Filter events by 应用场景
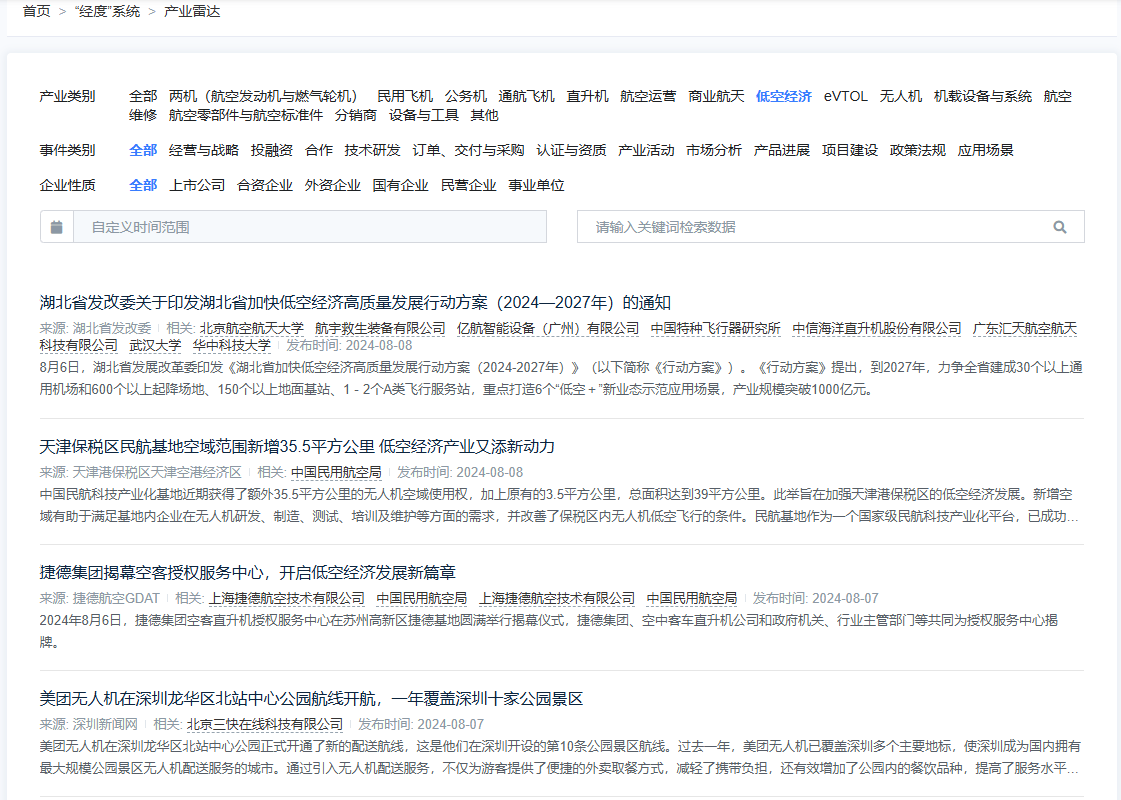 (x=986, y=150)
